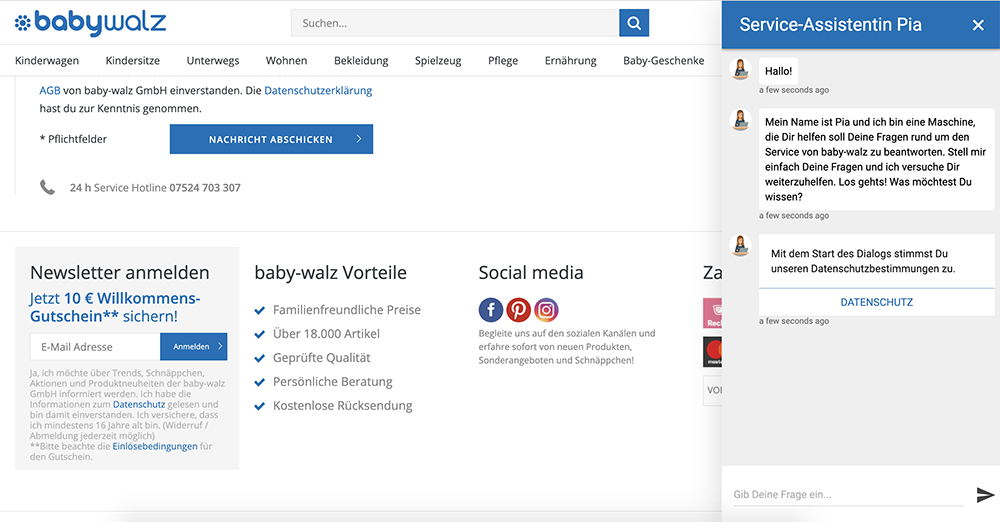Image resolution: width=1000 pixels, height=522 pixels.
Task: Open the Unterwegs menu
Action: coord(213,61)
